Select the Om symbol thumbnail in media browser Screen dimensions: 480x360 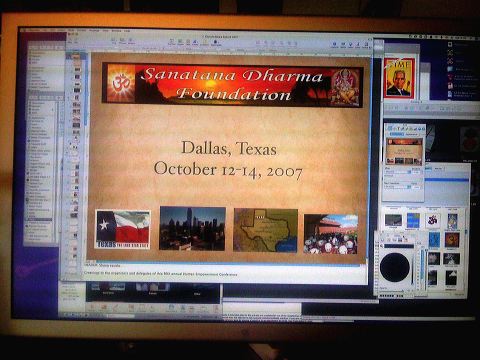(x=432, y=221)
